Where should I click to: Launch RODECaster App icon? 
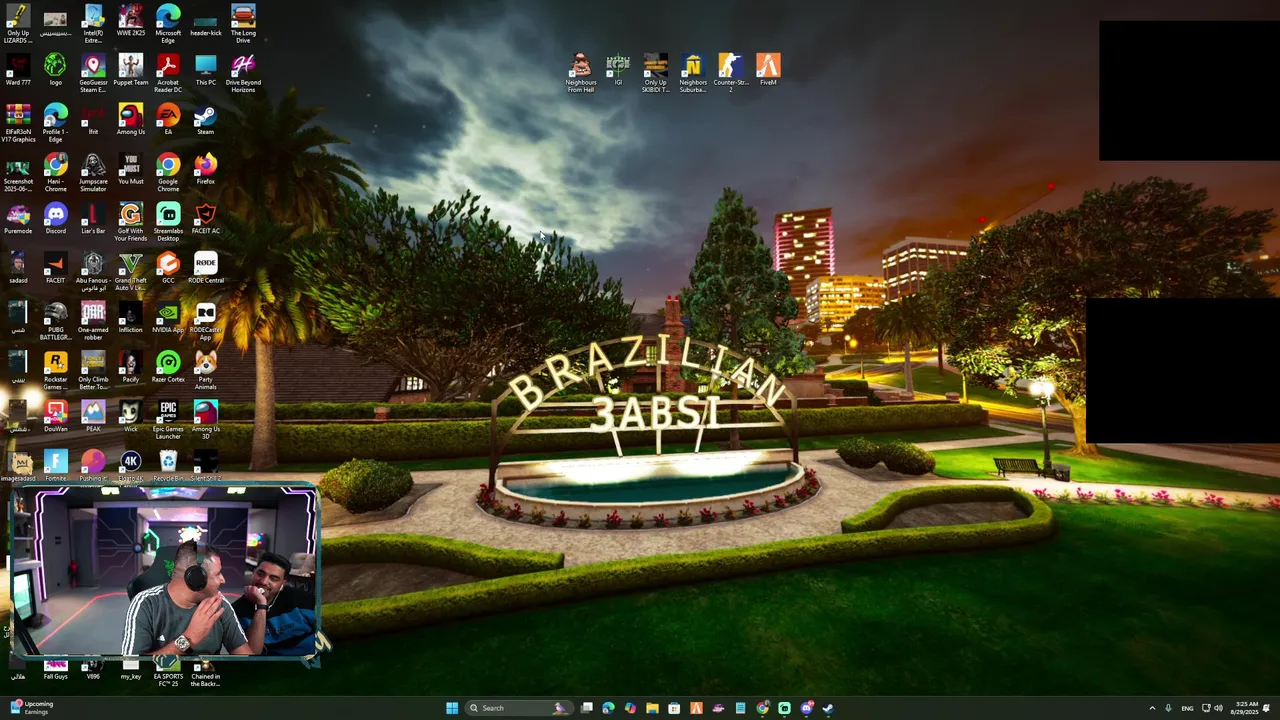(x=206, y=321)
